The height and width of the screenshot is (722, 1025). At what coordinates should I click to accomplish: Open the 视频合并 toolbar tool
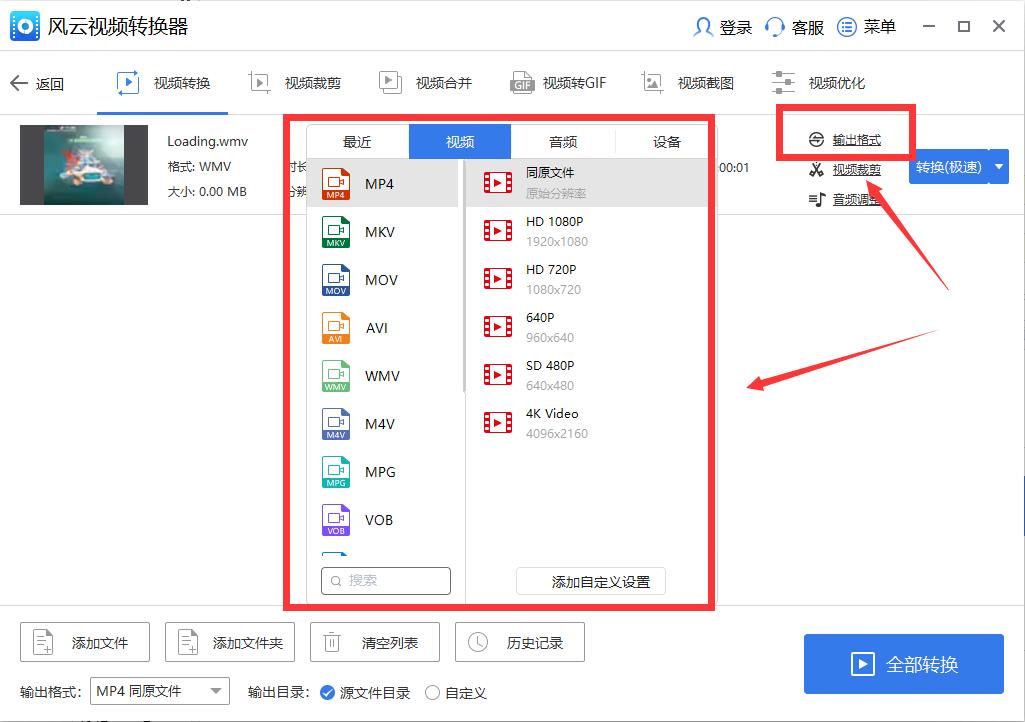coord(426,83)
